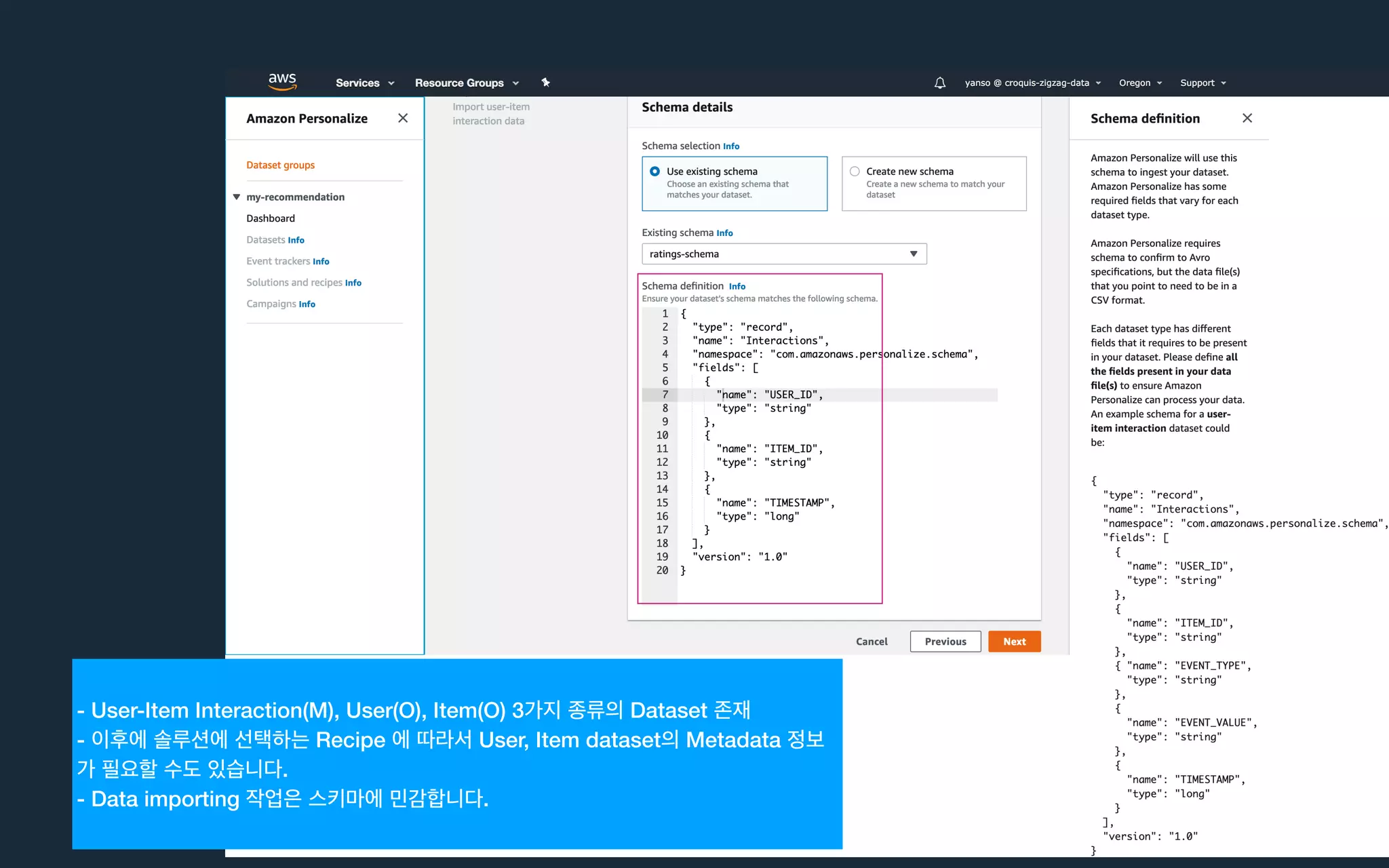This screenshot has width=1389, height=868.
Task: Open the Oregon region dropdown
Action: [1140, 83]
